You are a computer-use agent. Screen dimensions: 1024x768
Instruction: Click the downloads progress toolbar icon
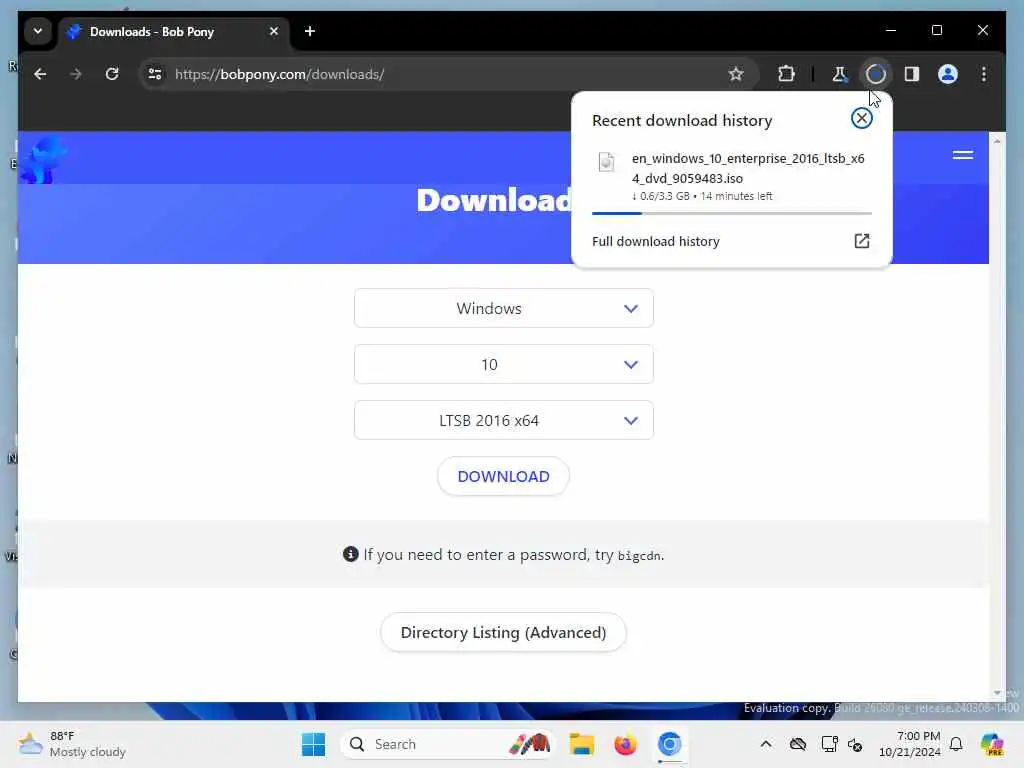point(876,74)
